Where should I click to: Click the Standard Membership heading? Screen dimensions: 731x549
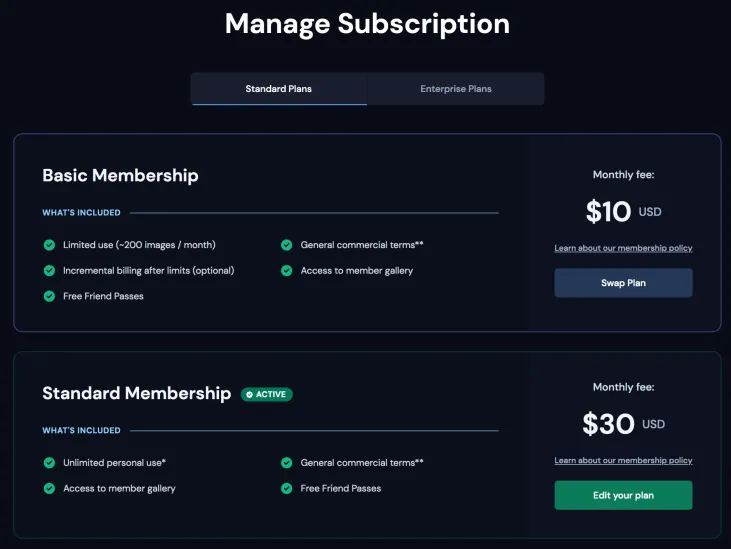[136, 394]
